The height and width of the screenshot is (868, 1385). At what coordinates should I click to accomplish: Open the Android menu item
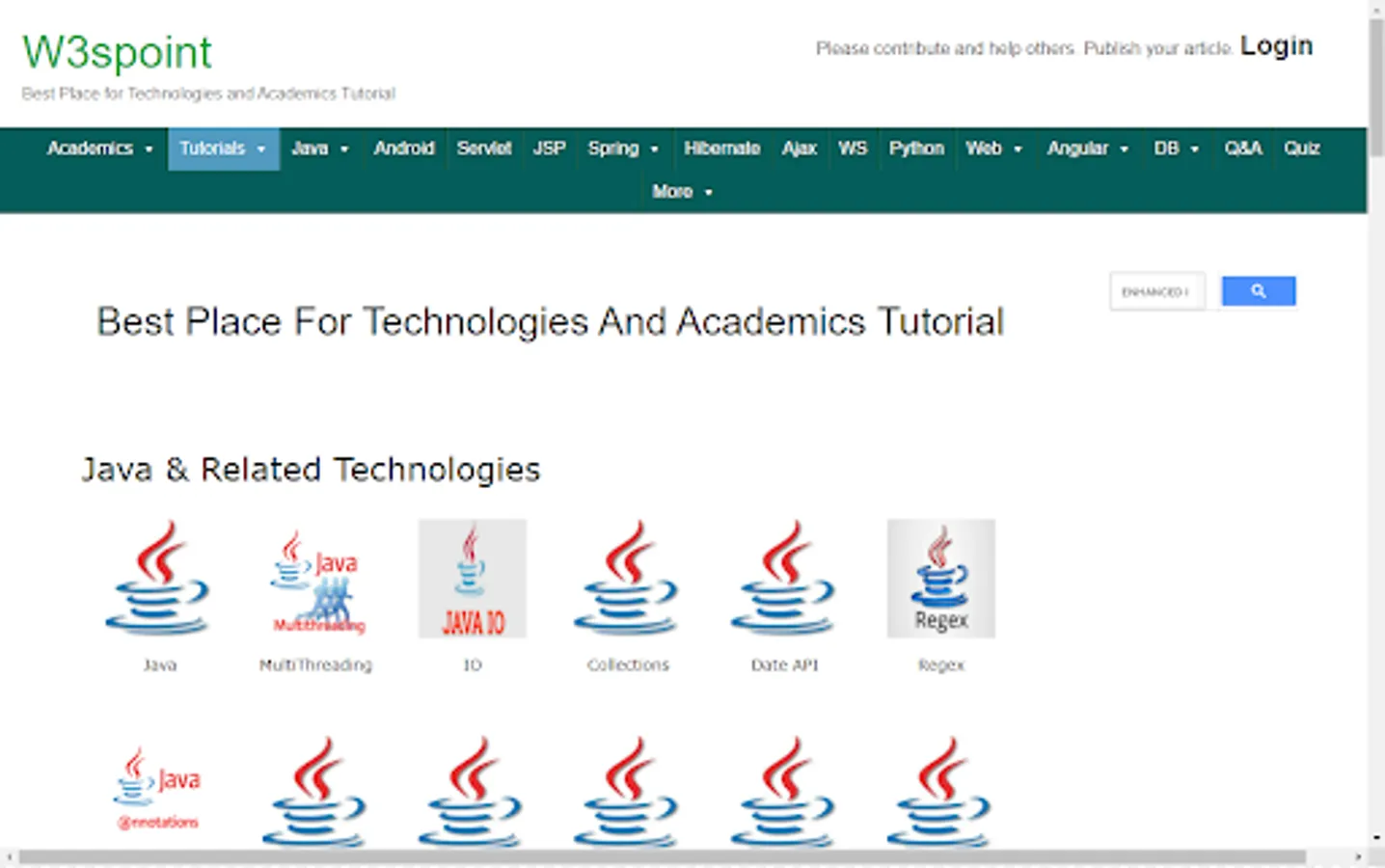pyautogui.click(x=404, y=149)
